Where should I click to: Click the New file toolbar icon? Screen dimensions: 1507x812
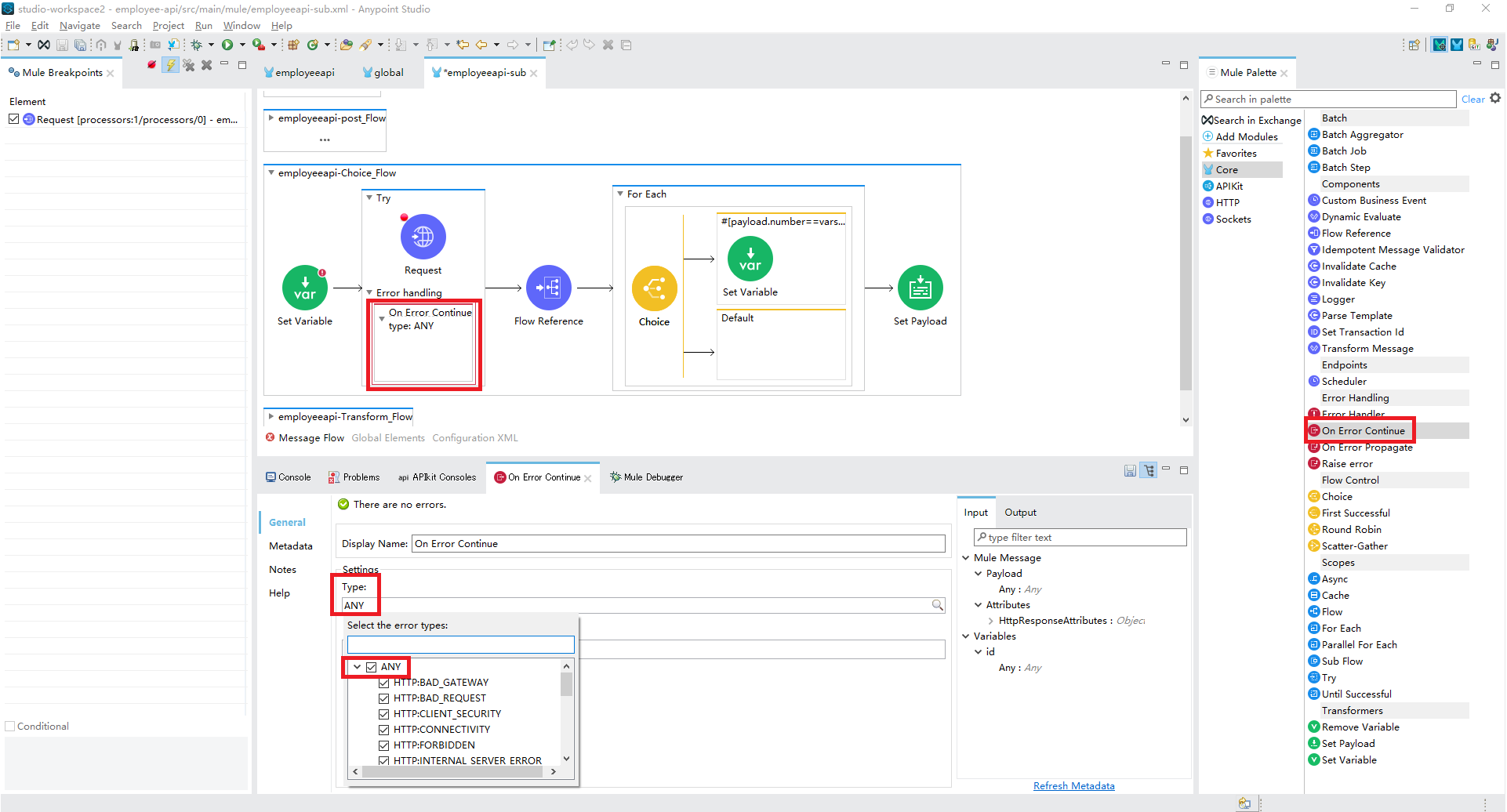click(x=13, y=45)
